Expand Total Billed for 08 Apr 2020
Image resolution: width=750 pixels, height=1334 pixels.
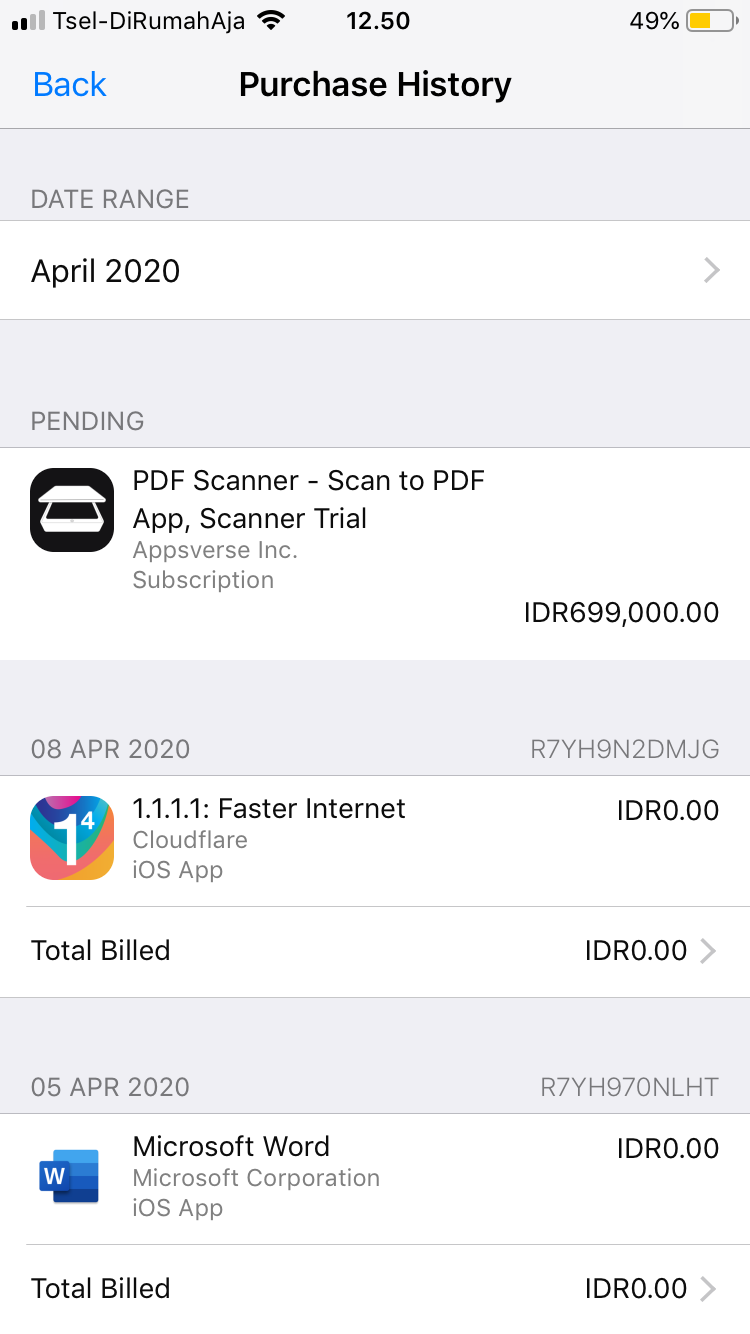point(375,950)
